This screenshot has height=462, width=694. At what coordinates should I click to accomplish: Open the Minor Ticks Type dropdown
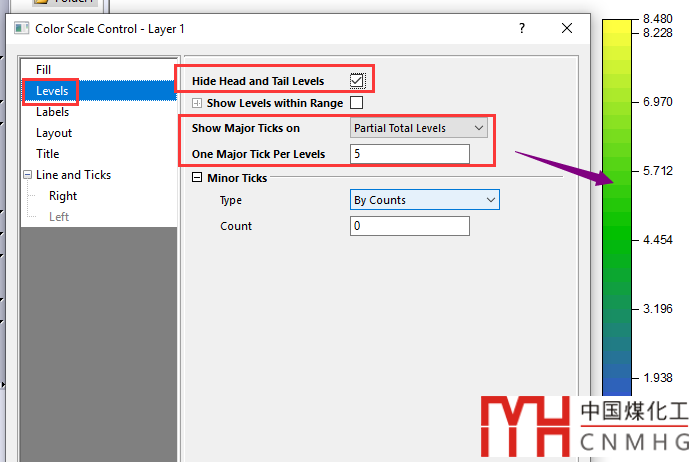(x=424, y=200)
